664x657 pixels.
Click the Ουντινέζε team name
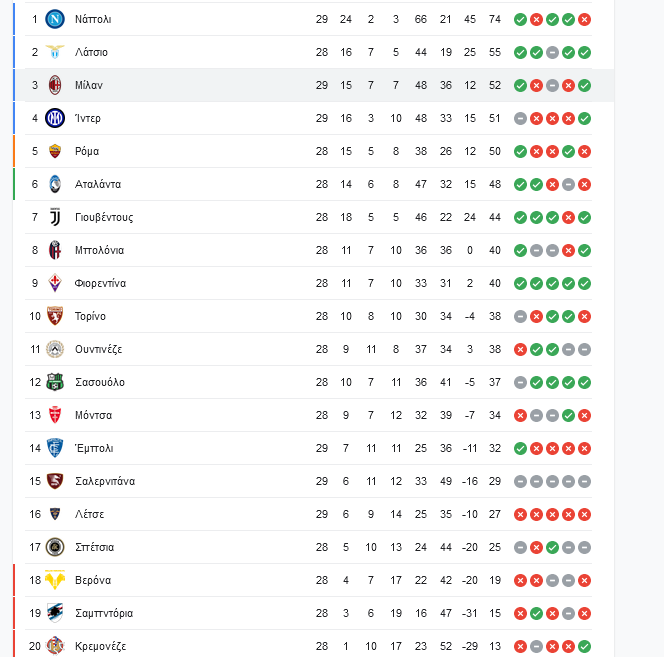coord(99,349)
